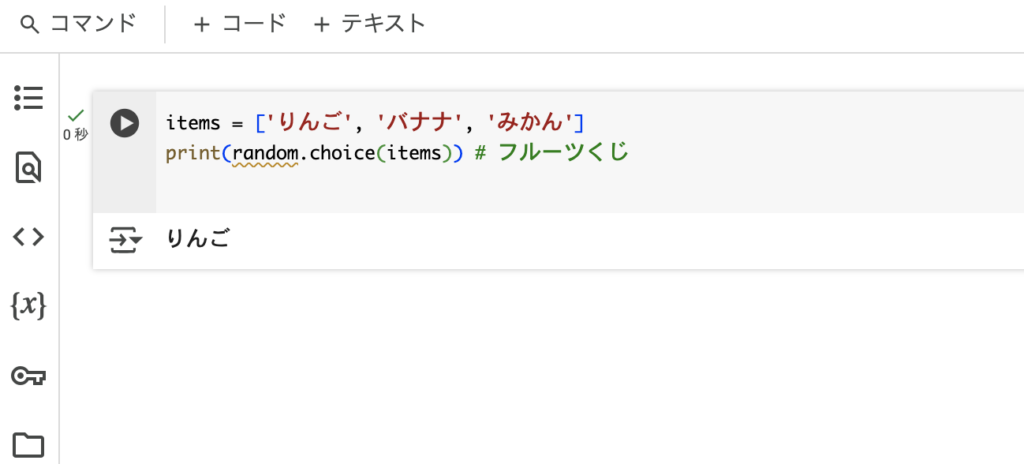1024x464 pixels.
Task: Show the variables inspector {x} icon
Action: 29,306
